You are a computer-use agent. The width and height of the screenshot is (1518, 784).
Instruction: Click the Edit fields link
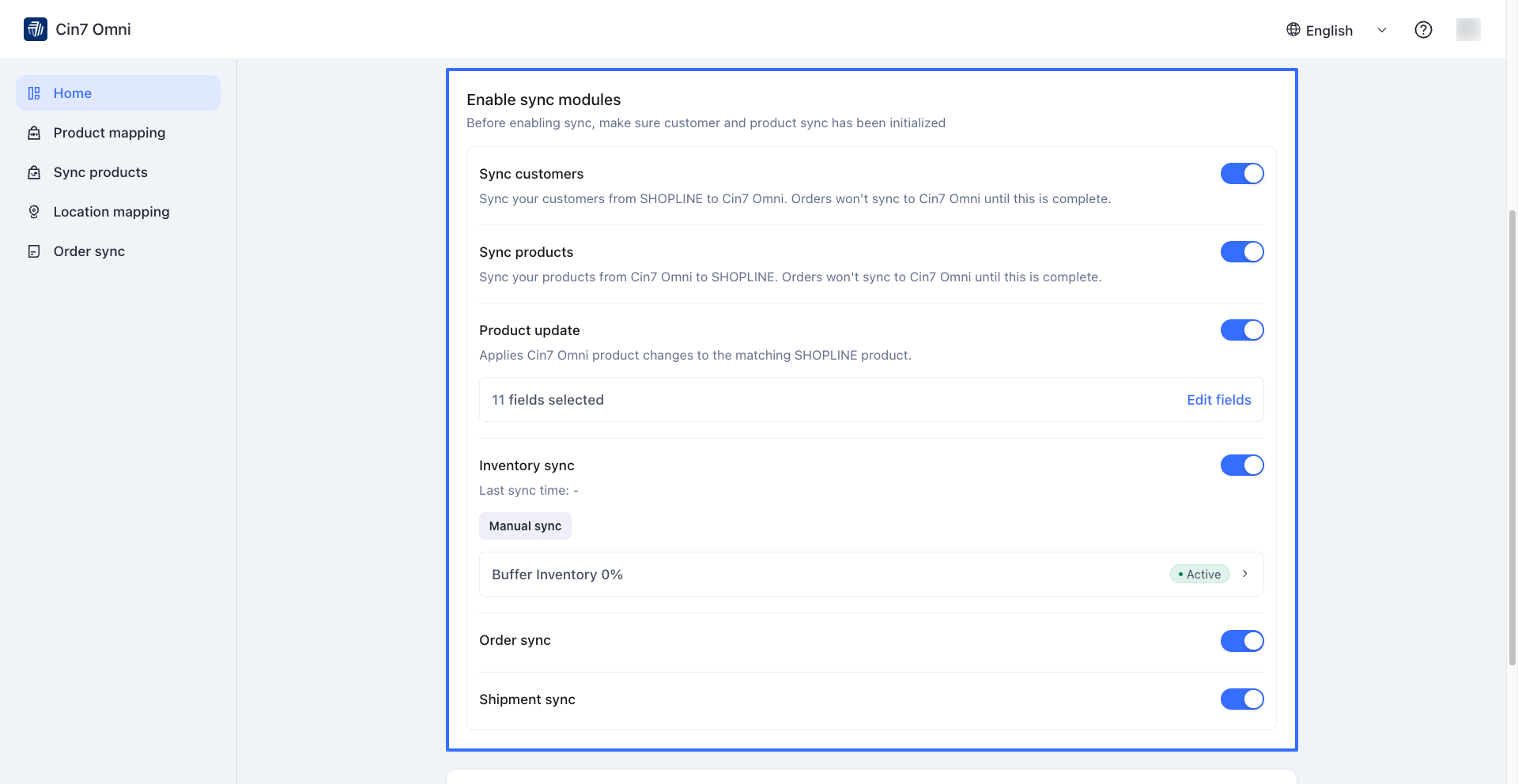click(x=1218, y=400)
